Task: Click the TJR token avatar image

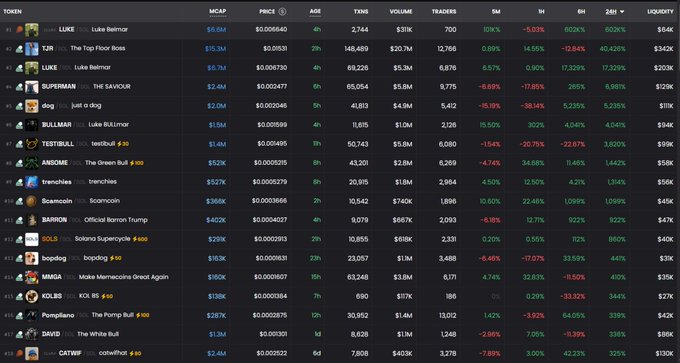Action: pyautogui.click(x=32, y=49)
